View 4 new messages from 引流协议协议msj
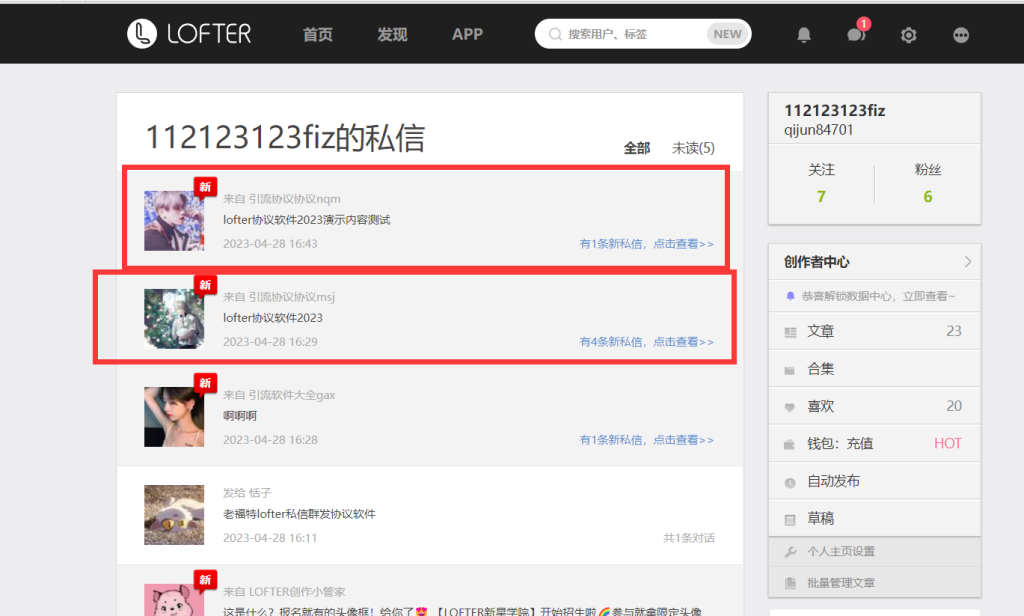The width and height of the screenshot is (1024, 616). pos(646,342)
